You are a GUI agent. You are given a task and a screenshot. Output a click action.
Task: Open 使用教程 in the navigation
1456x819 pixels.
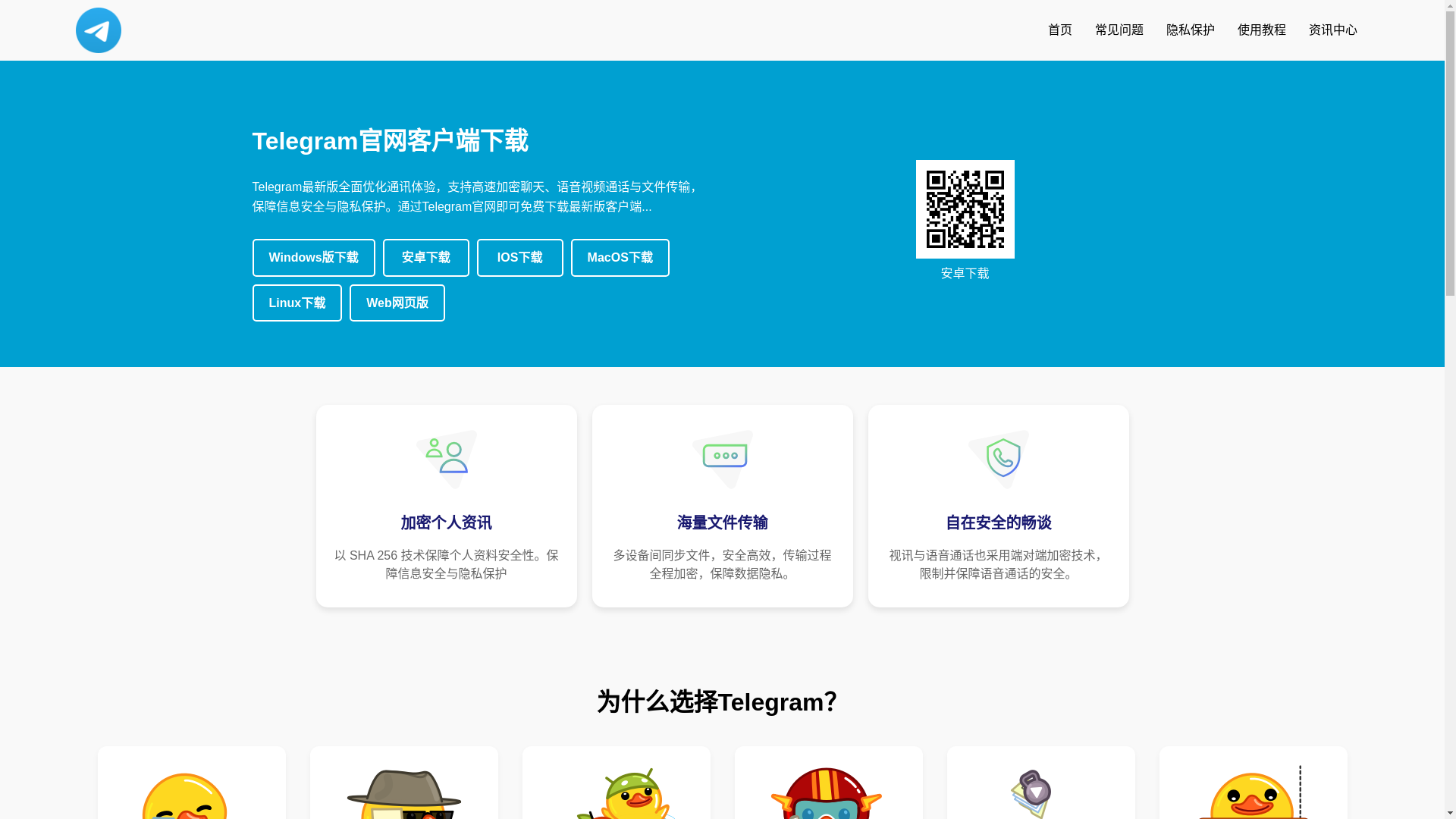point(1262,30)
